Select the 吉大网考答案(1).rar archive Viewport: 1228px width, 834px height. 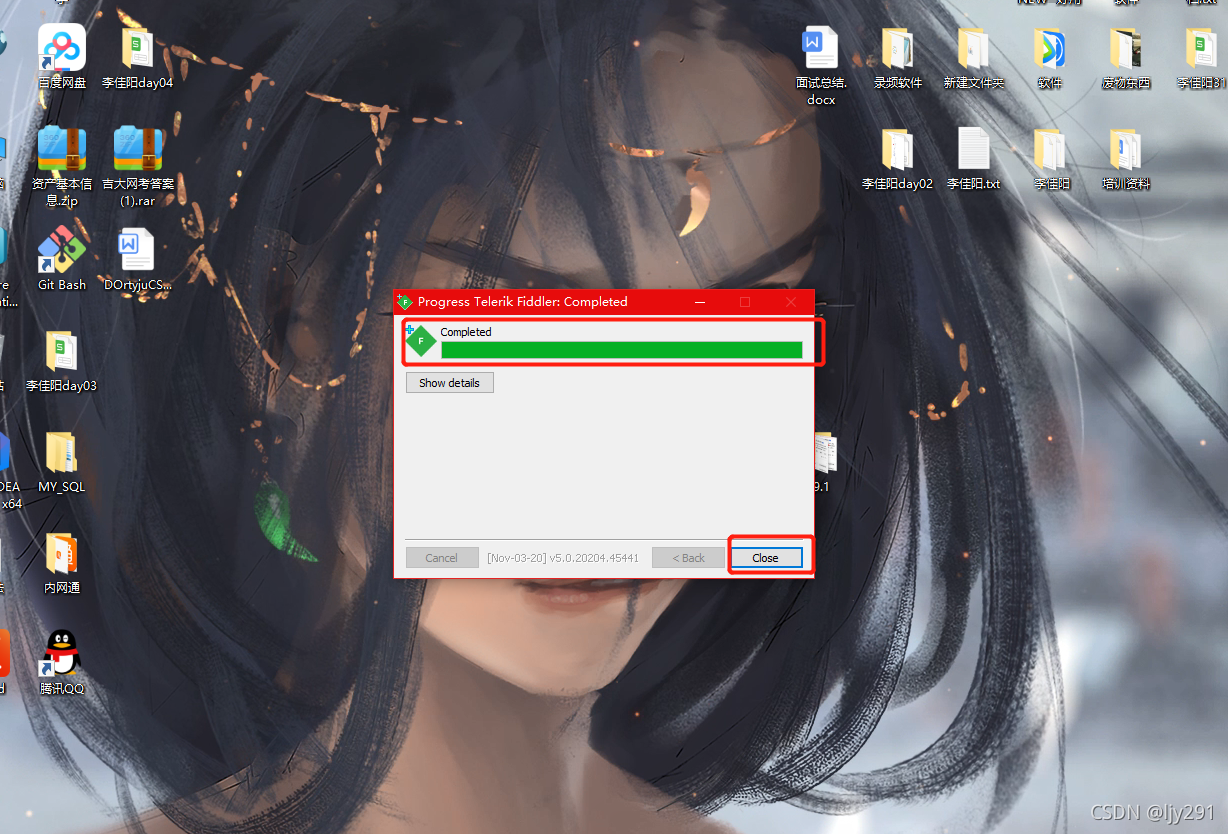(138, 166)
